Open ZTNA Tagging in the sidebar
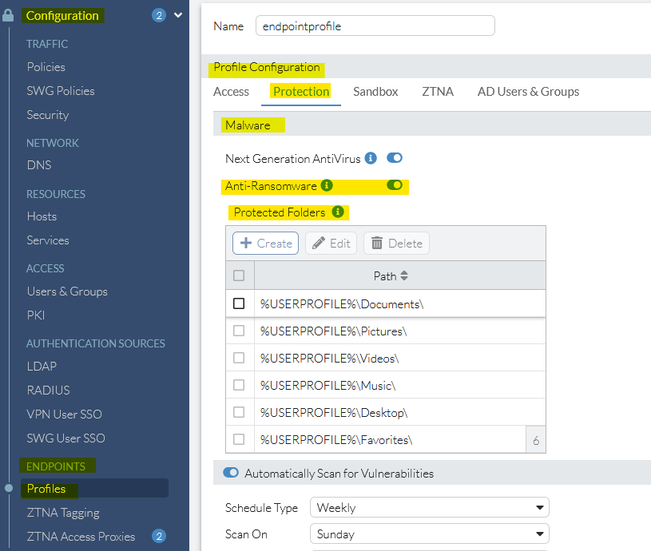The width and height of the screenshot is (651, 551). [63, 513]
